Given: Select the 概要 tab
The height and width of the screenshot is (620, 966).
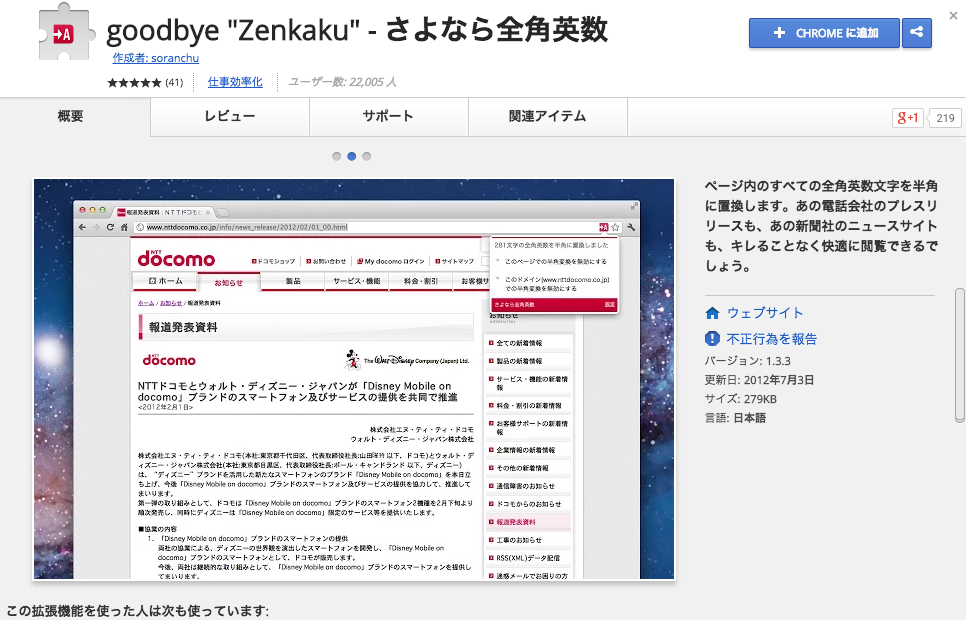Looking at the screenshot, I should (x=70, y=116).
